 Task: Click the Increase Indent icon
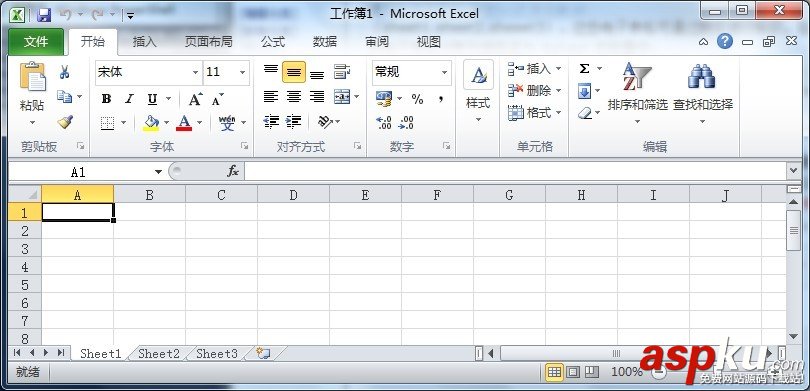tap(293, 121)
